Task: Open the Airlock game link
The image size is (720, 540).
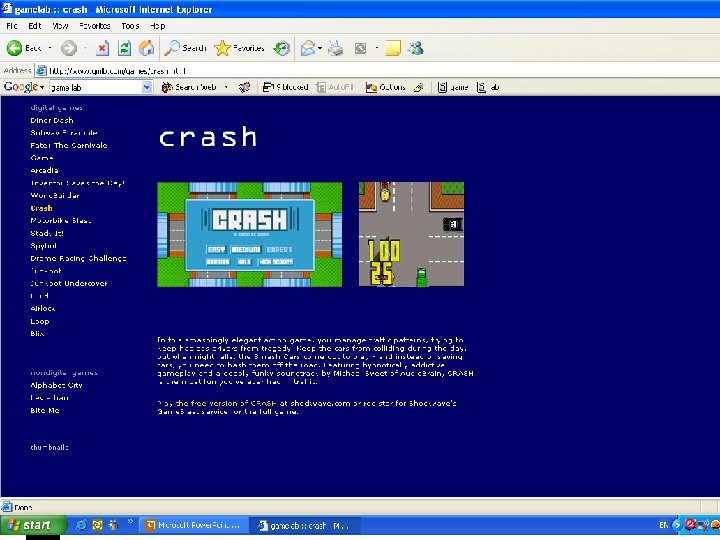Action: click(x=42, y=308)
